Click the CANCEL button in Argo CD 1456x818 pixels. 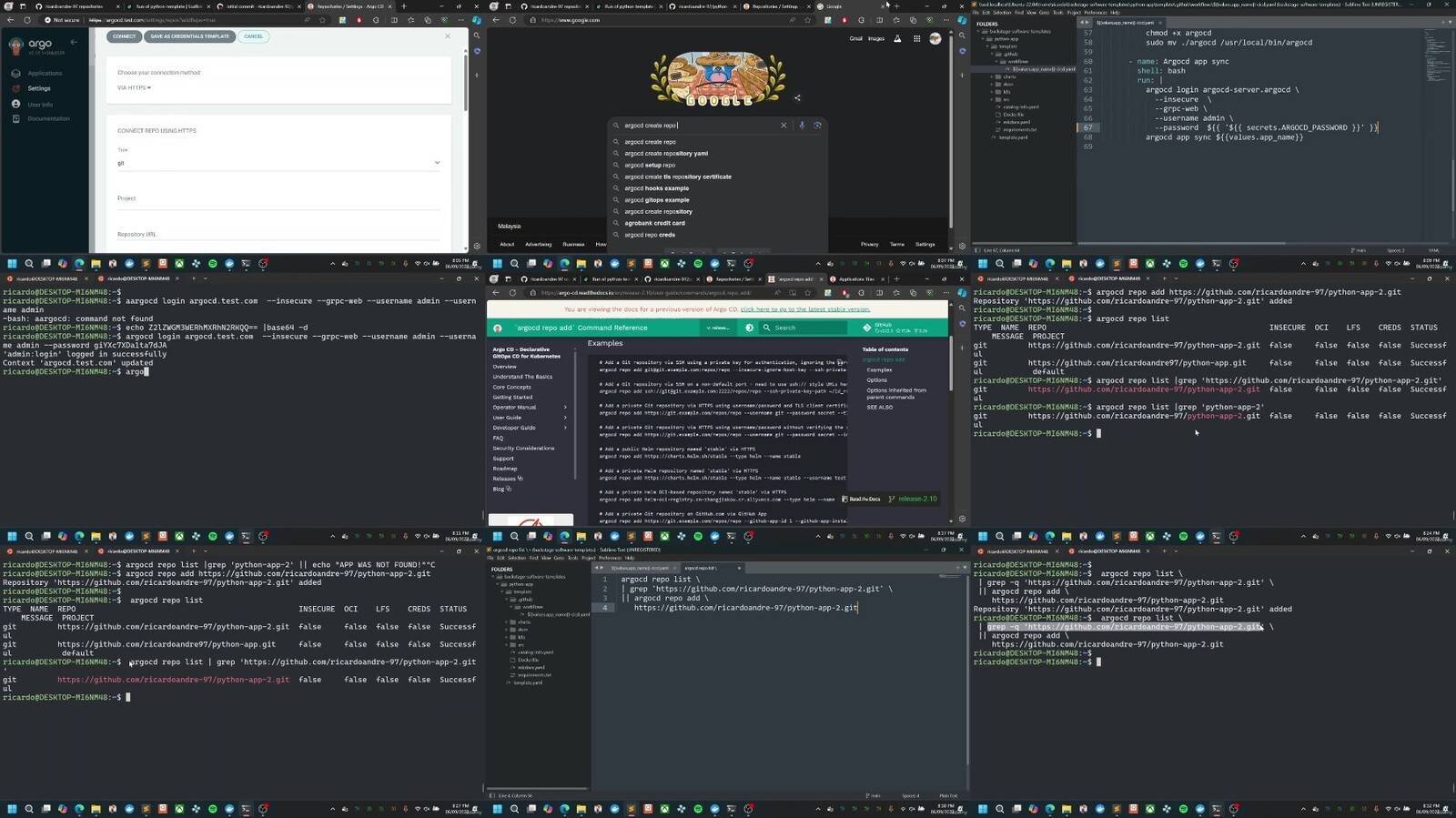[253, 36]
